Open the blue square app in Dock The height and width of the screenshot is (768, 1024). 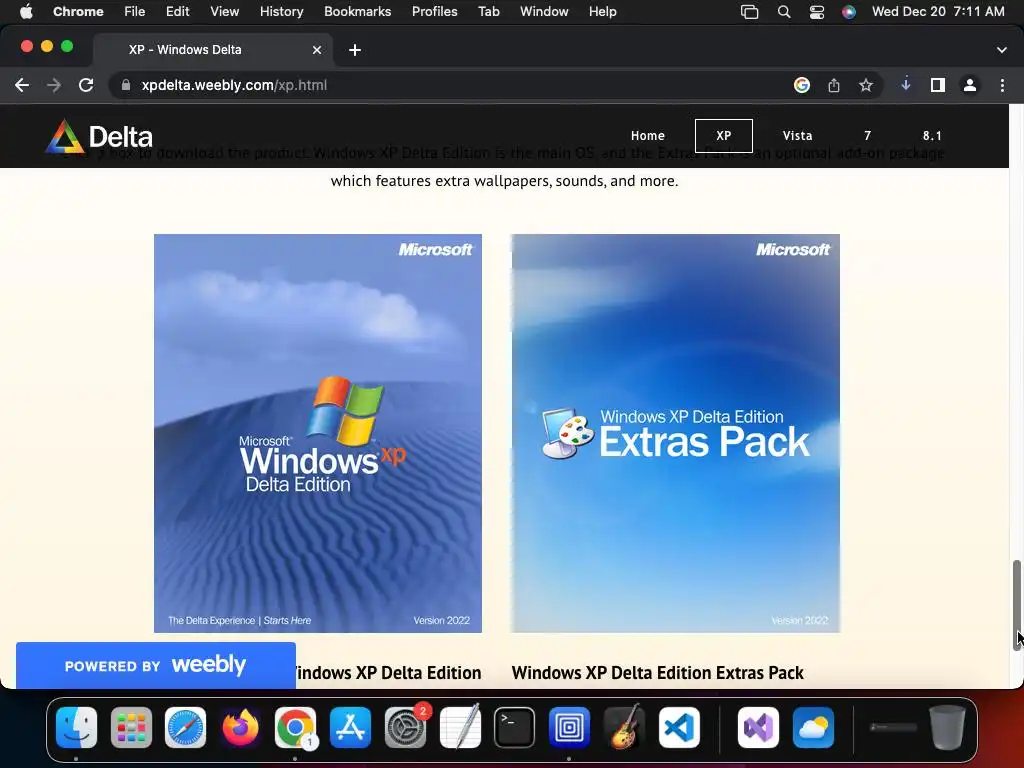569,727
